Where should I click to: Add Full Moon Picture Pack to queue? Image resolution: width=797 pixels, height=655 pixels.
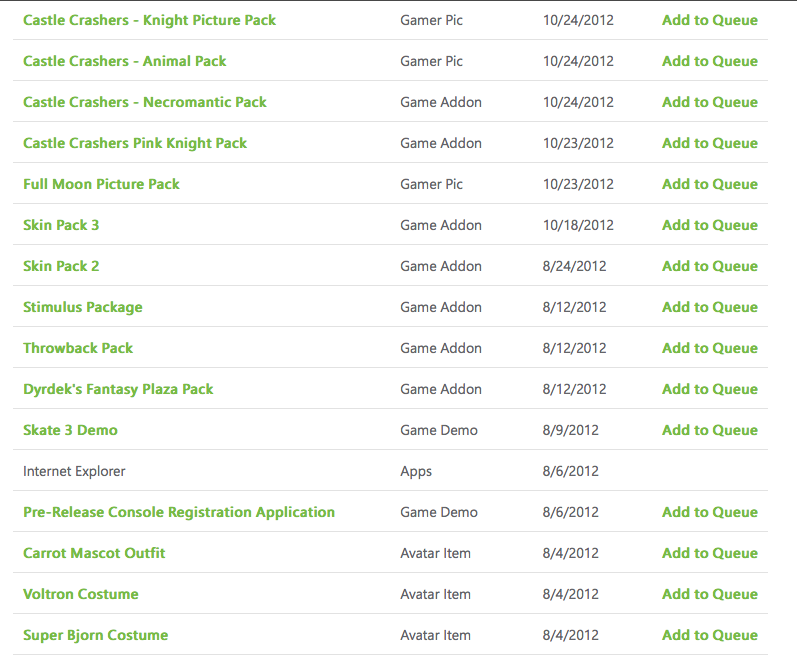click(709, 184)
